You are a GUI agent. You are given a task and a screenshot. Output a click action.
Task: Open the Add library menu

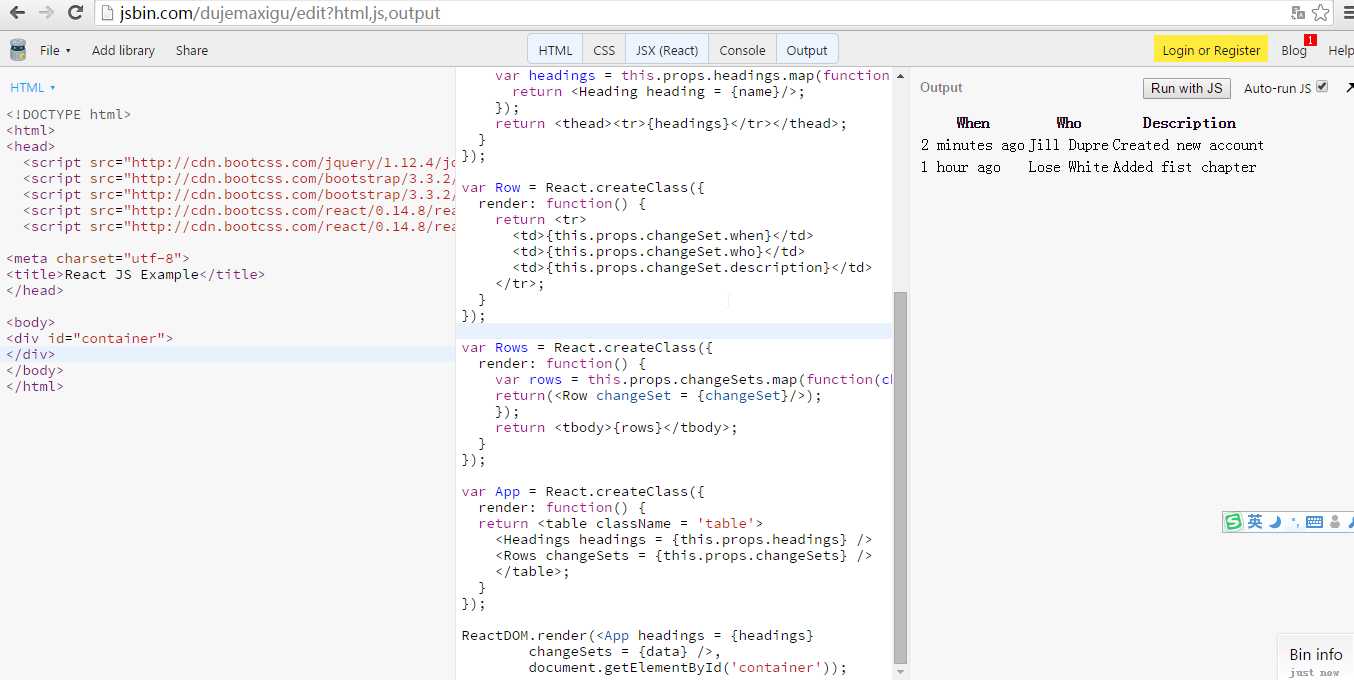click(123, 50)
